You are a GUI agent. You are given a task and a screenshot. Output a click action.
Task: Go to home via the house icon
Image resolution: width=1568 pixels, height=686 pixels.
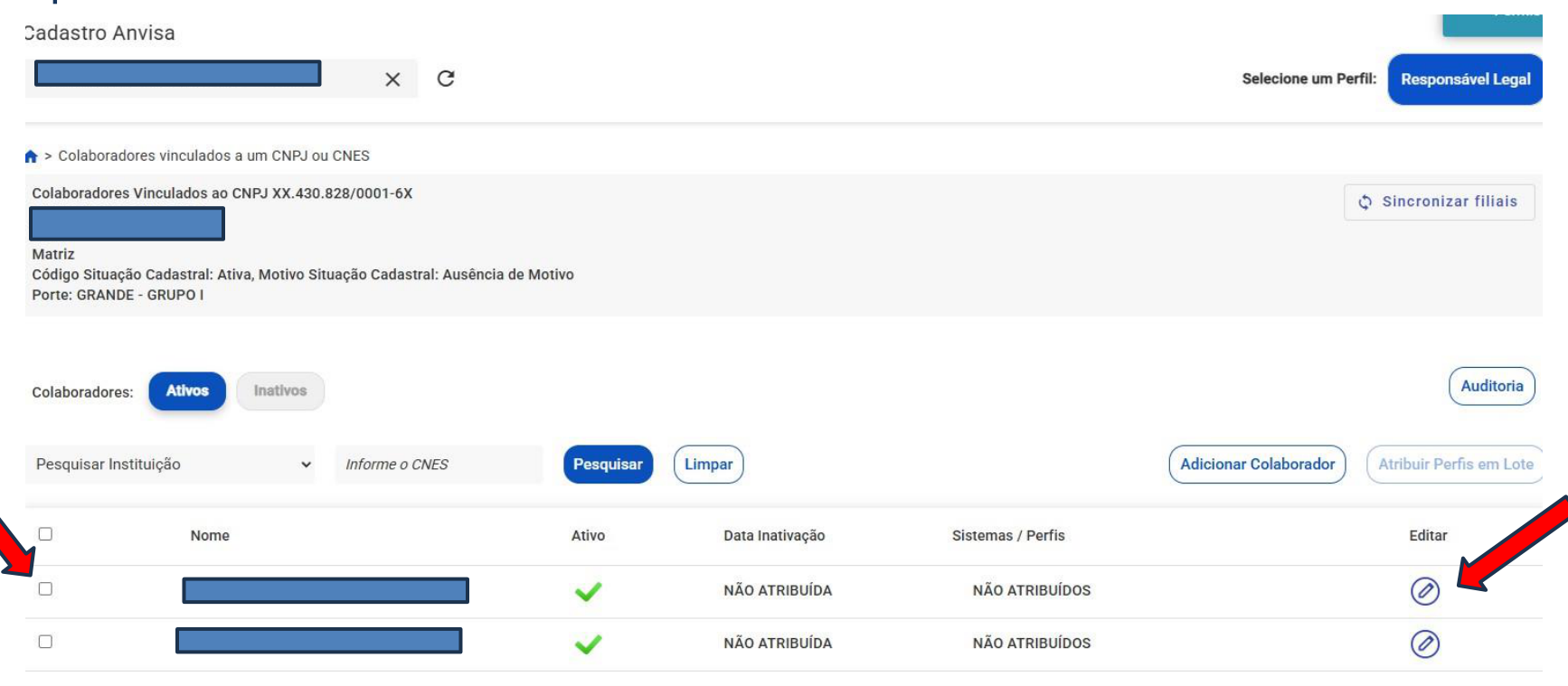tap(31, 156)
